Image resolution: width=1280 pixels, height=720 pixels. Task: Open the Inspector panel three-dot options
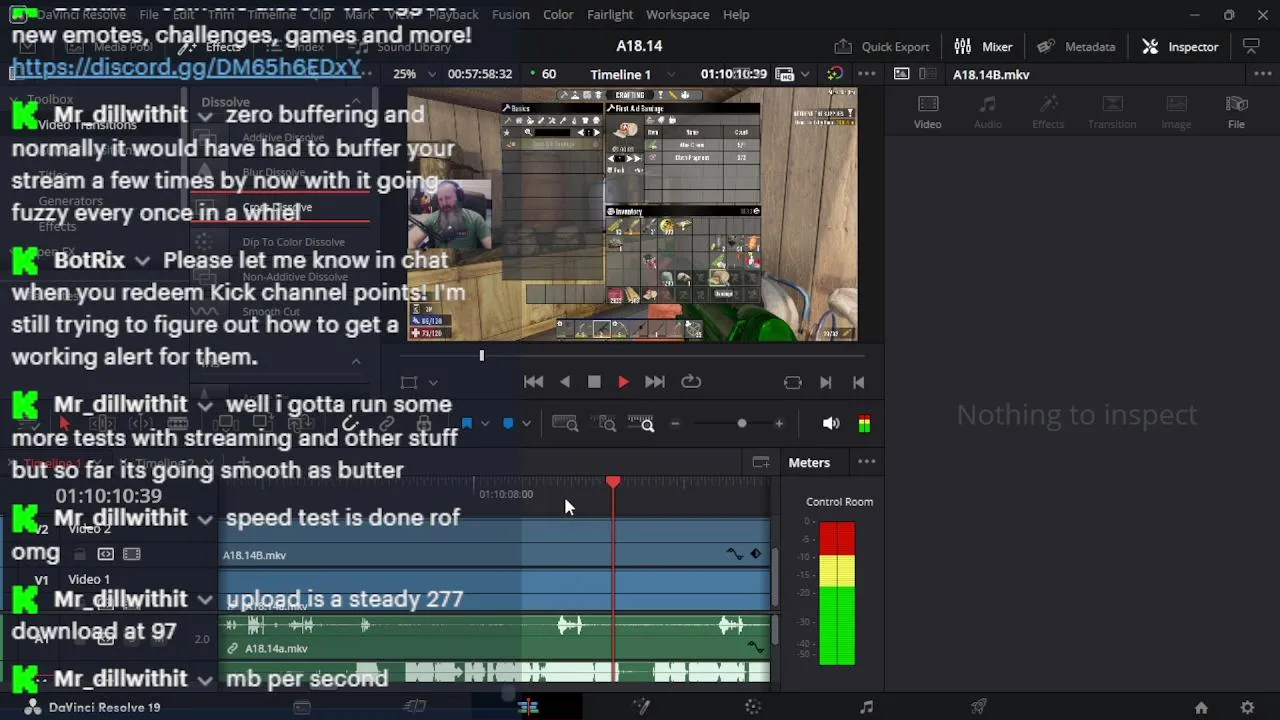pyautogui.click(x=1262, y=74)
